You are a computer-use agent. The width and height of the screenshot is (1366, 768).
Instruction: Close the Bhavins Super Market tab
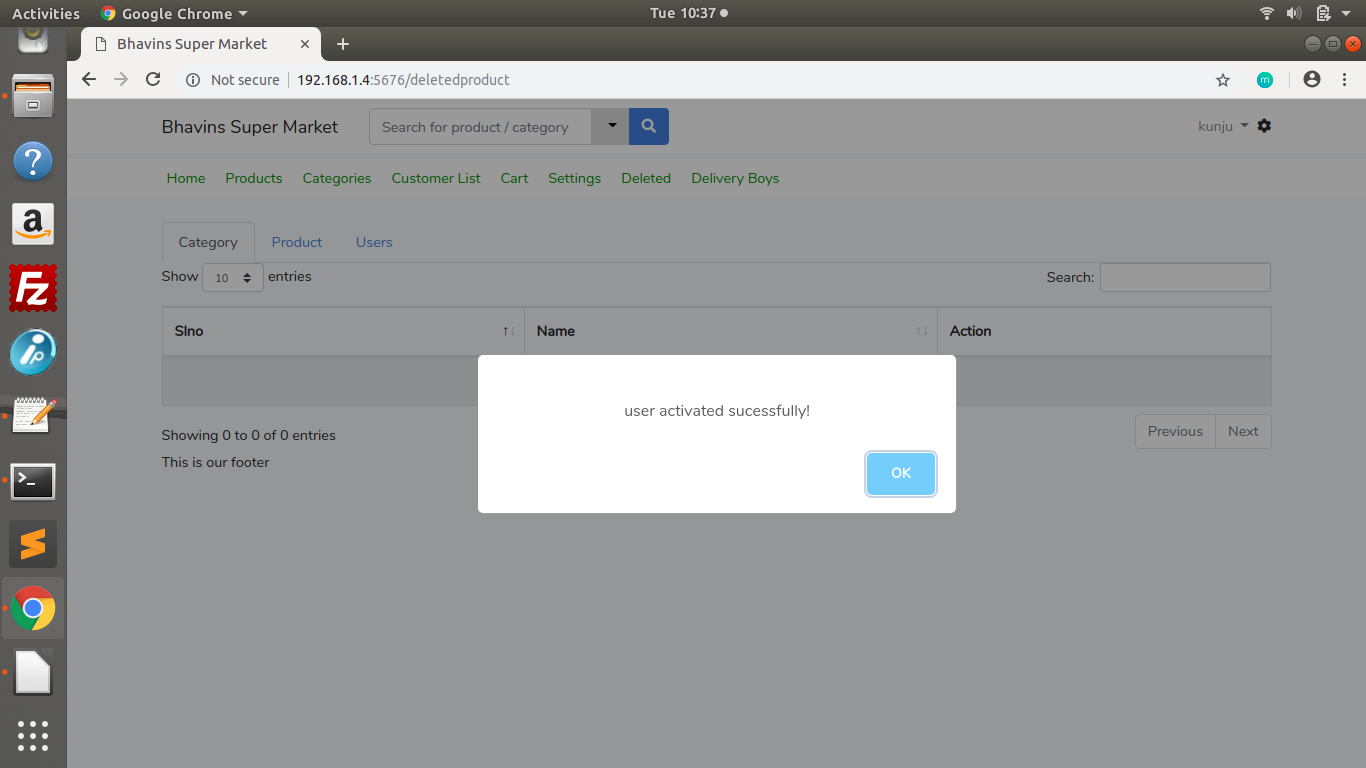click(x=305, y=44)
